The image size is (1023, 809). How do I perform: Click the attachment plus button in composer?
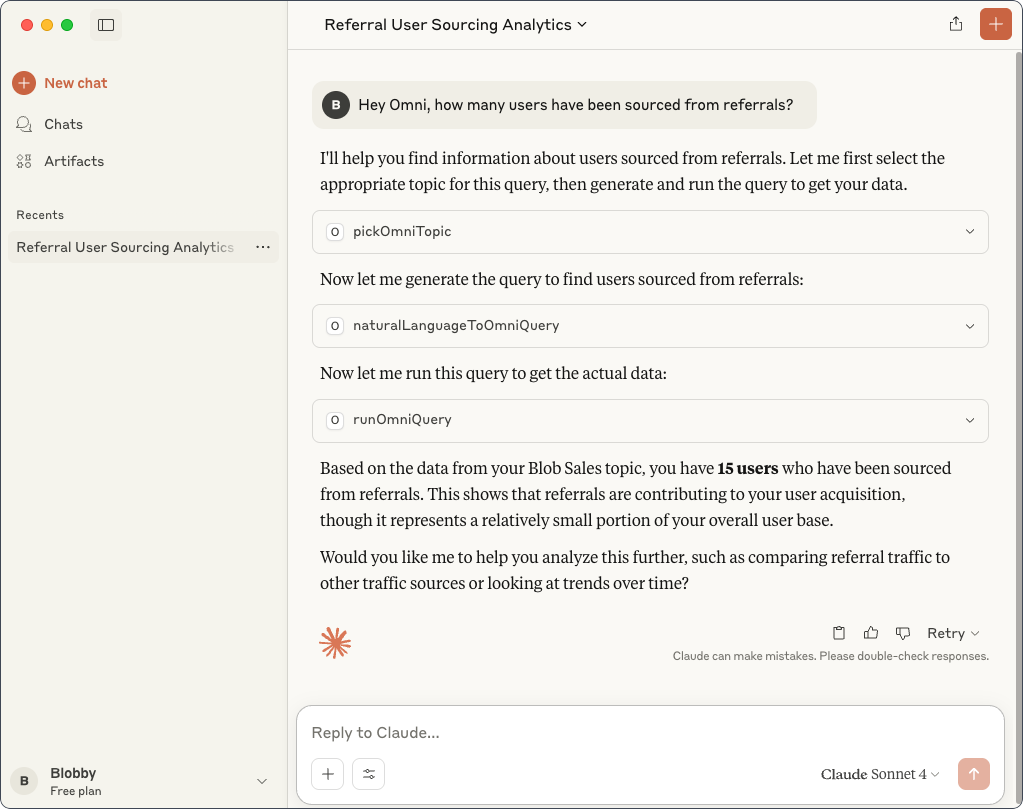point(328,774)
